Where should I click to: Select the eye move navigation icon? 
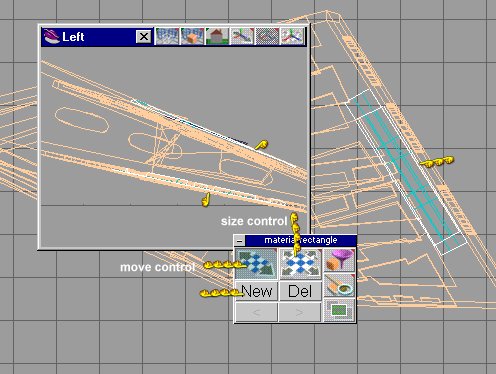[x=242, y=36]
